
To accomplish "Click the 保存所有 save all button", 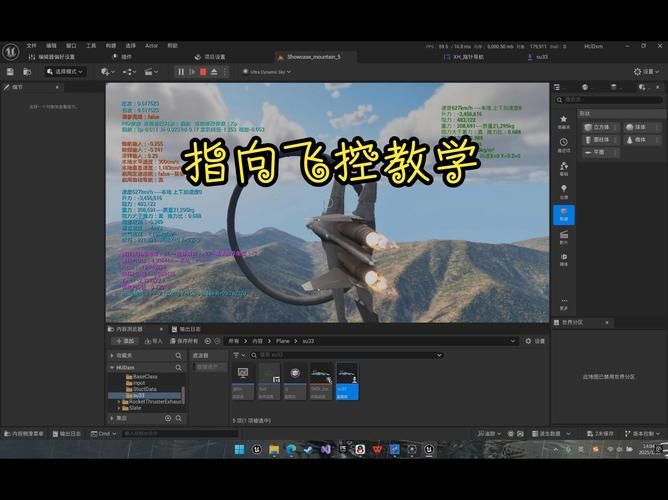I will pyautogui.click(x=184, y=341).
